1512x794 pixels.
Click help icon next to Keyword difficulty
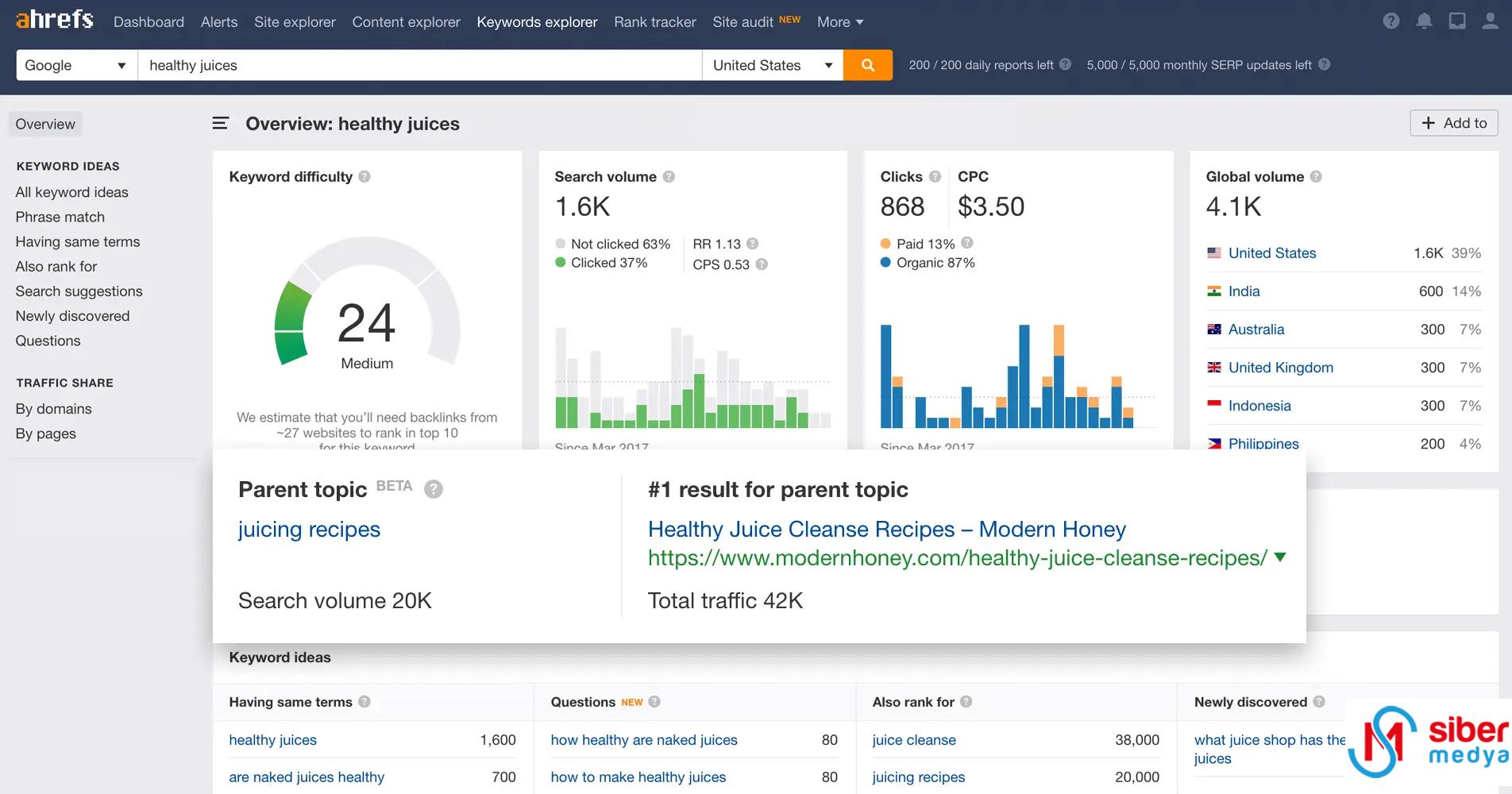[364, 176]
